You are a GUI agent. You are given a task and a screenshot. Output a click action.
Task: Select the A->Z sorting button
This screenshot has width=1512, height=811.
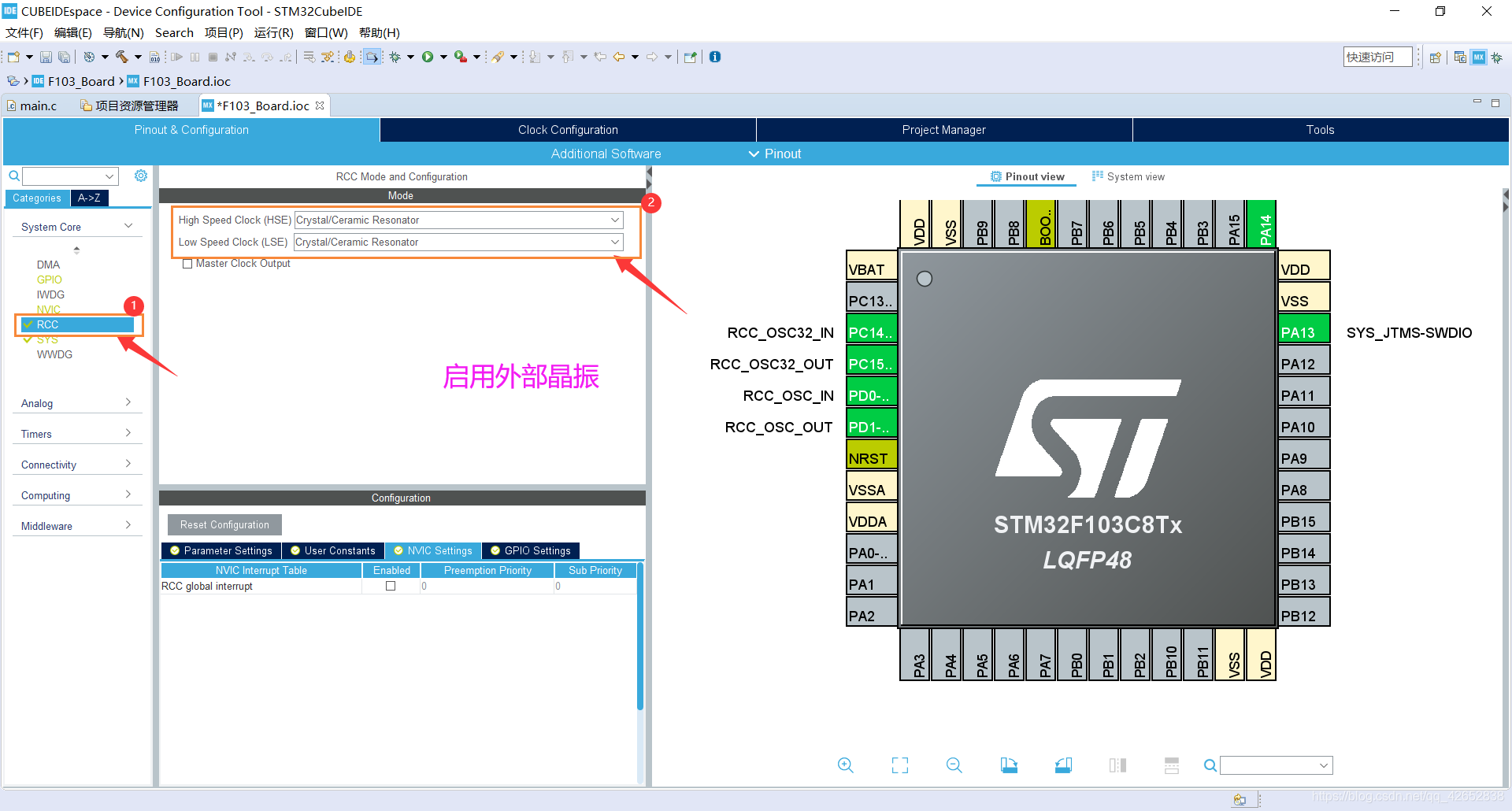[x=89, y=198]
